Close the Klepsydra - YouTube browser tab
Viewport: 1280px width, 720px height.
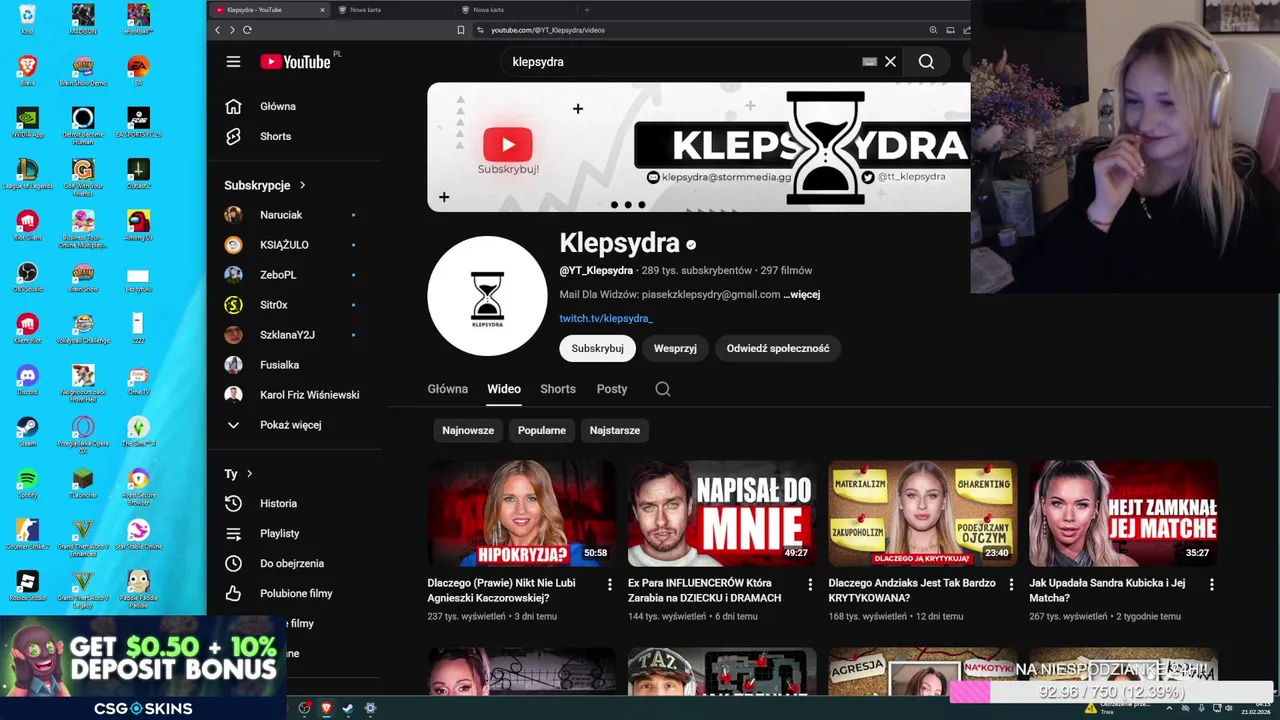[322, 10]
